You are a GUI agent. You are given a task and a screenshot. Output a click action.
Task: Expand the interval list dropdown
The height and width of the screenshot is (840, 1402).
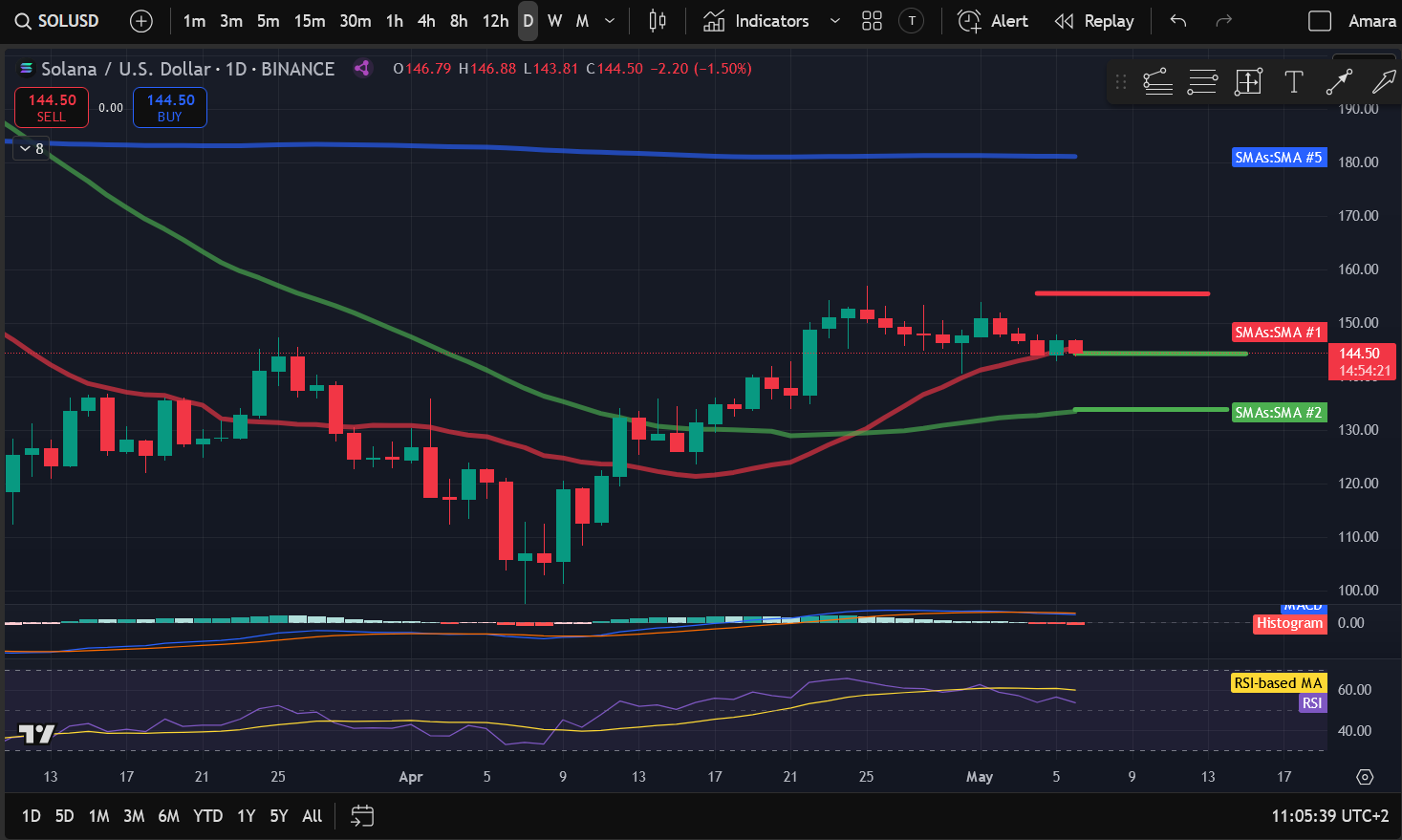(610, 21)
